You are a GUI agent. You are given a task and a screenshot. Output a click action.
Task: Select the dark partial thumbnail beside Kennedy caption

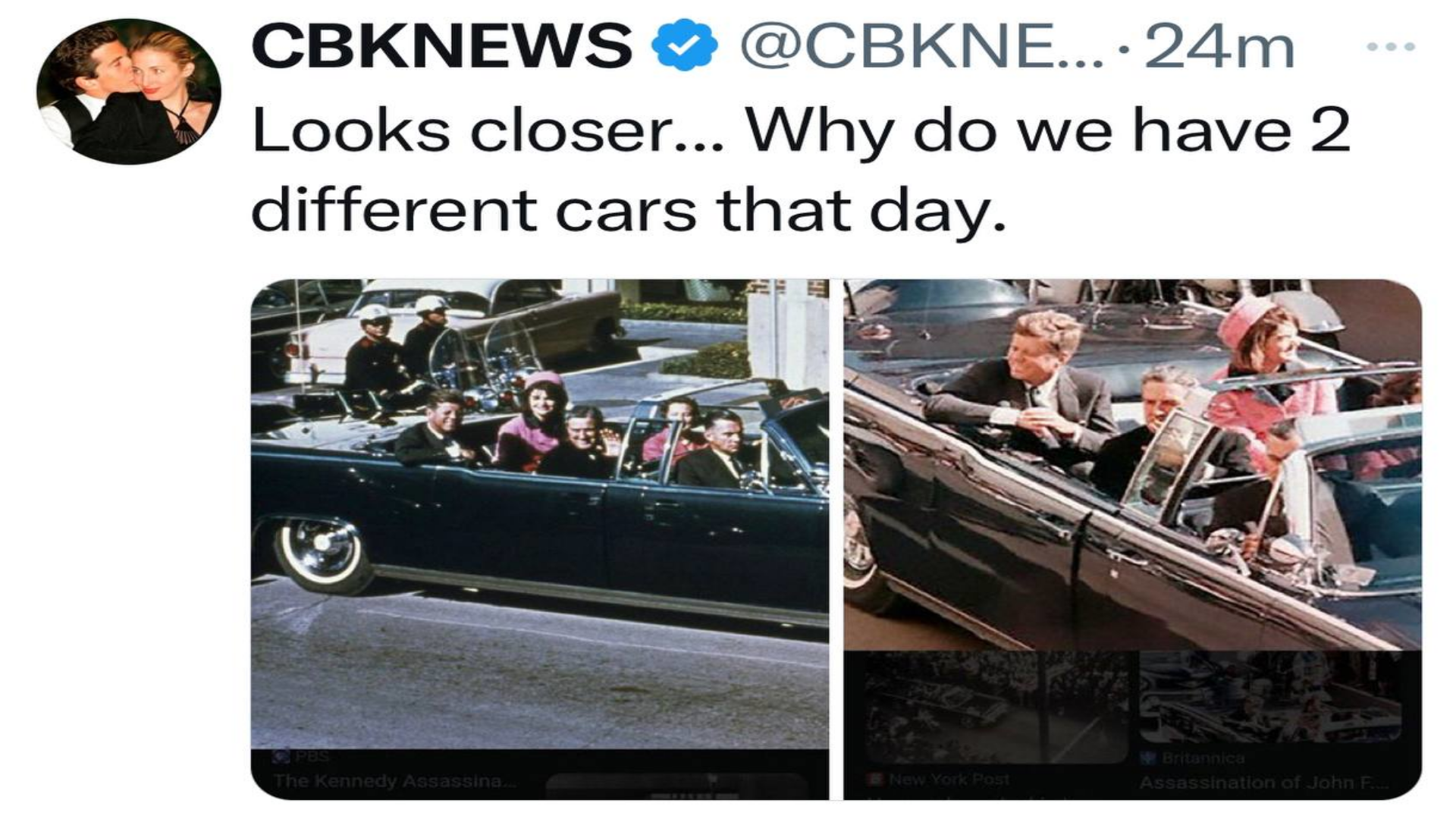click(x=676, y=786)
